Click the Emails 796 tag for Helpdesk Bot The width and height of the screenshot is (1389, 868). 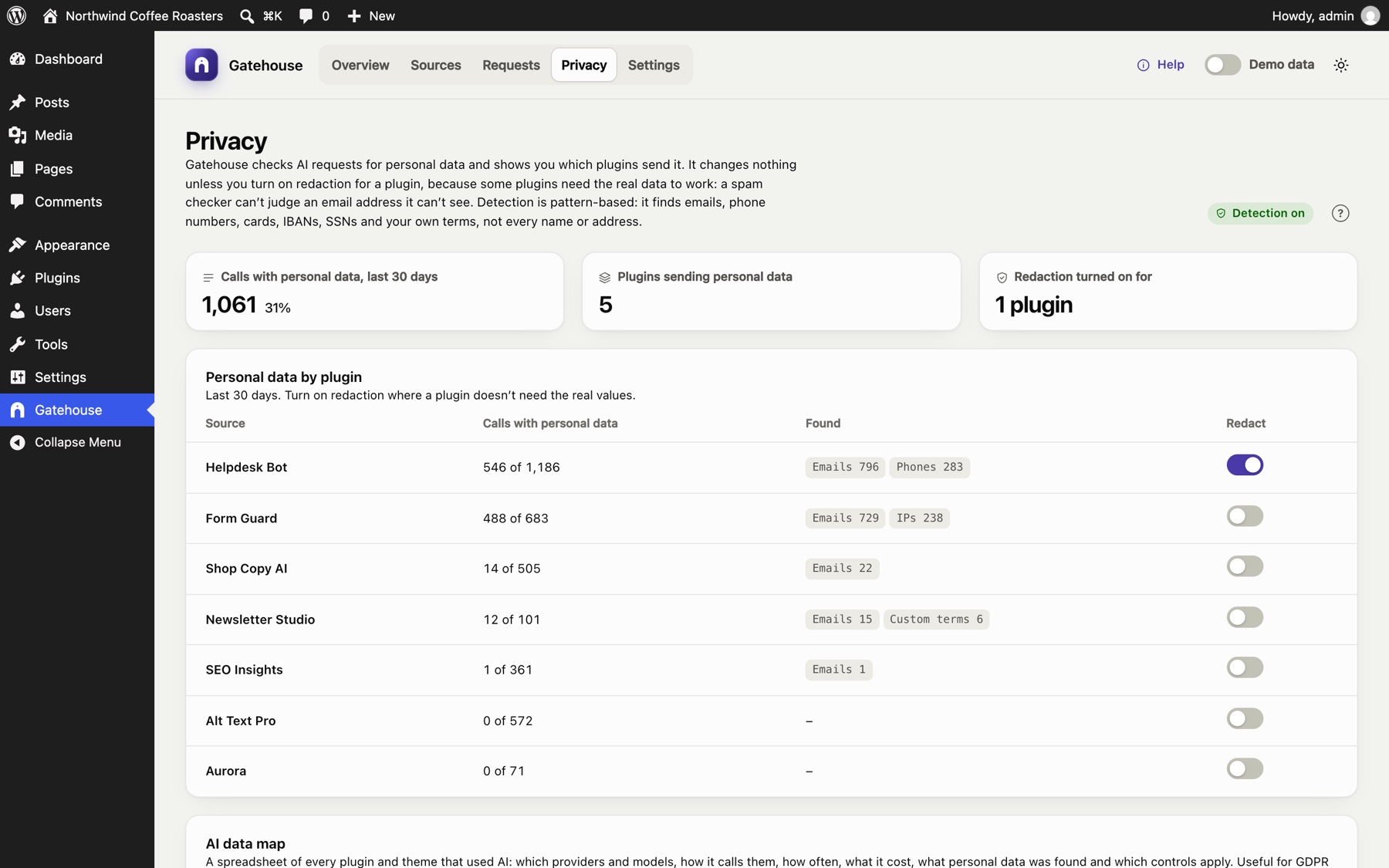point(845,467)
